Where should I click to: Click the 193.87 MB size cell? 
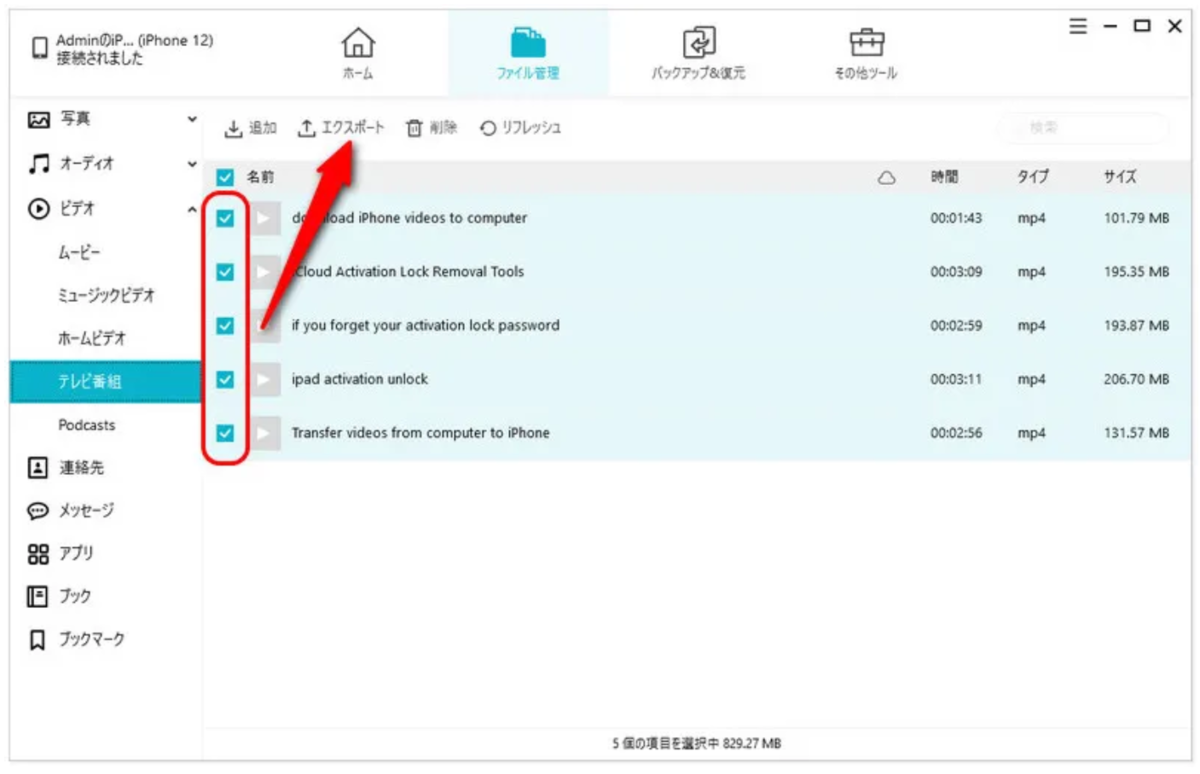coord(1136,326)
